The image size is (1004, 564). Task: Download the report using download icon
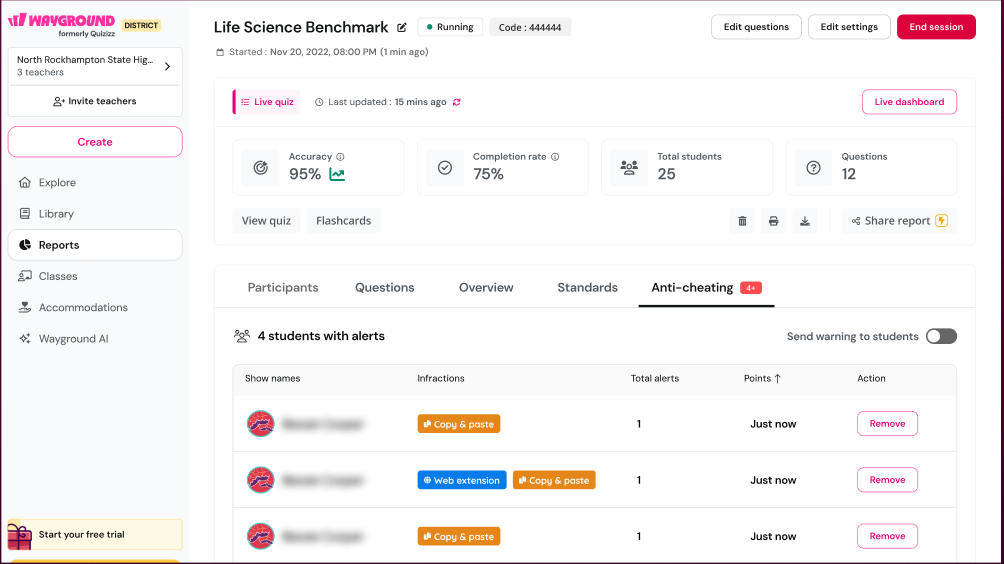coord(804,221)
